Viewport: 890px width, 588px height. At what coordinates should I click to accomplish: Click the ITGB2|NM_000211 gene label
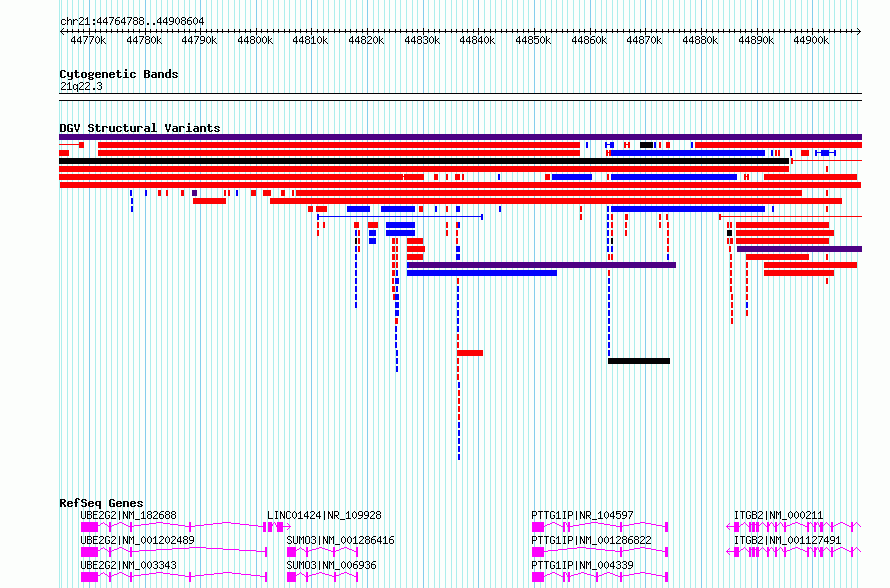778,515
